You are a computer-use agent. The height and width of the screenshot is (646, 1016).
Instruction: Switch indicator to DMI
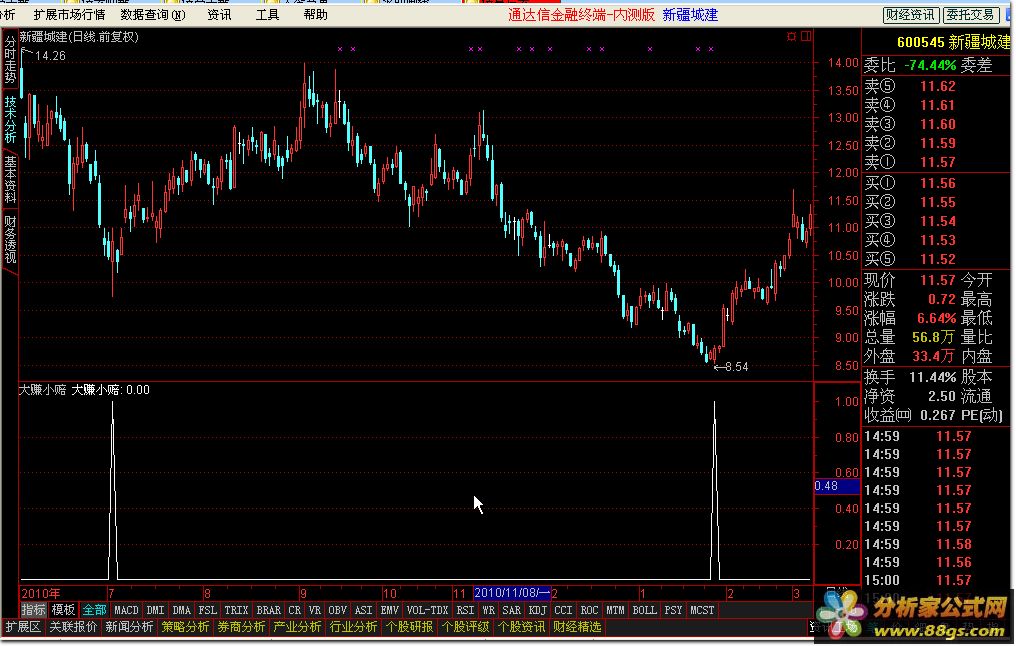tap(156, 610)
